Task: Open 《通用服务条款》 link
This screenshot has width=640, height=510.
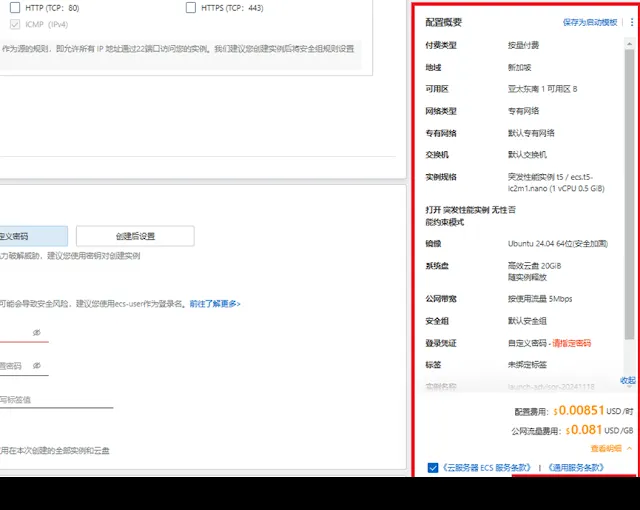Action: coord(576,468)
